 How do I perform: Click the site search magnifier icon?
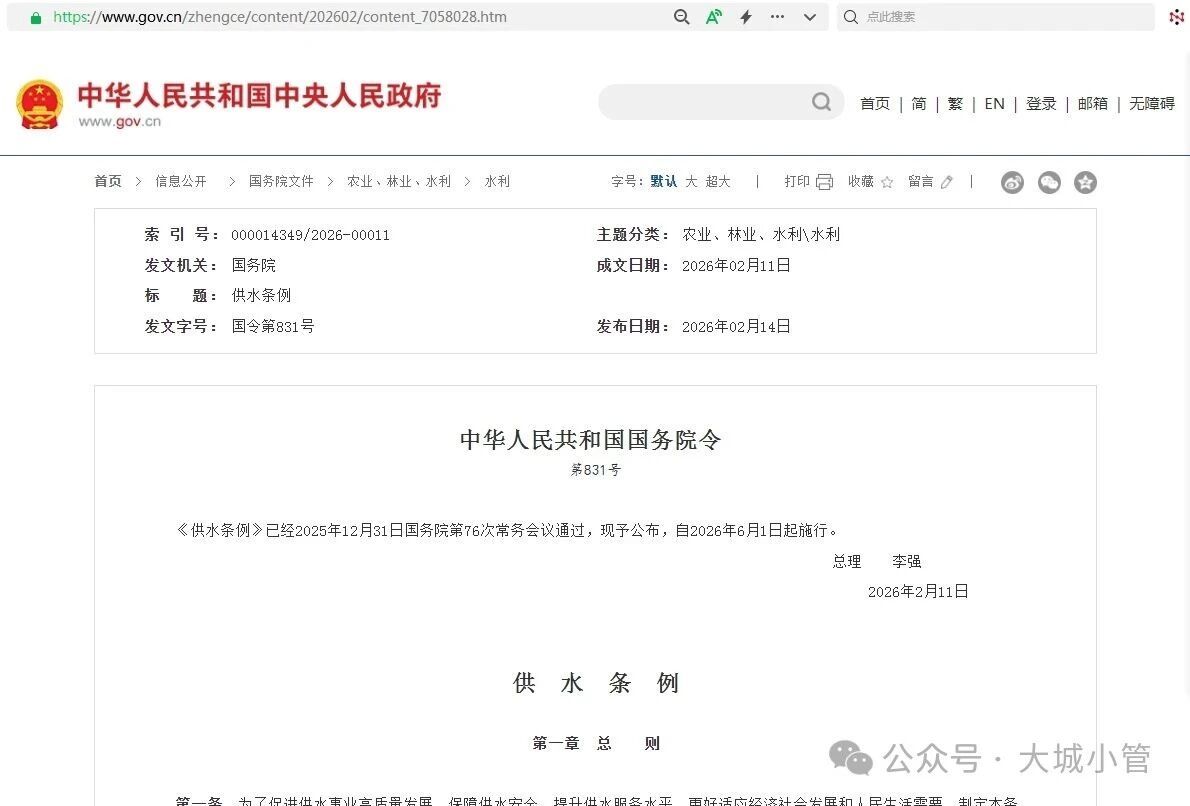(821, 102)
